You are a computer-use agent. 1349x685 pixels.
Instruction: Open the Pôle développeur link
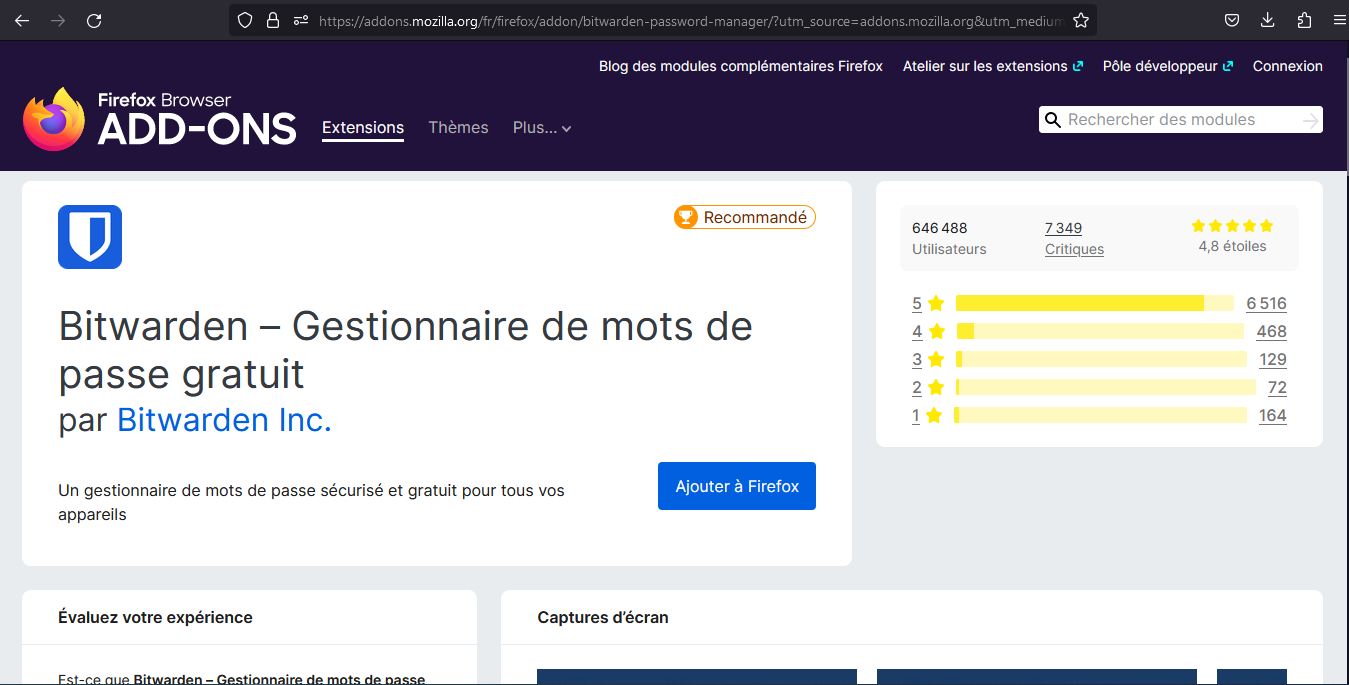[1168, 66]
